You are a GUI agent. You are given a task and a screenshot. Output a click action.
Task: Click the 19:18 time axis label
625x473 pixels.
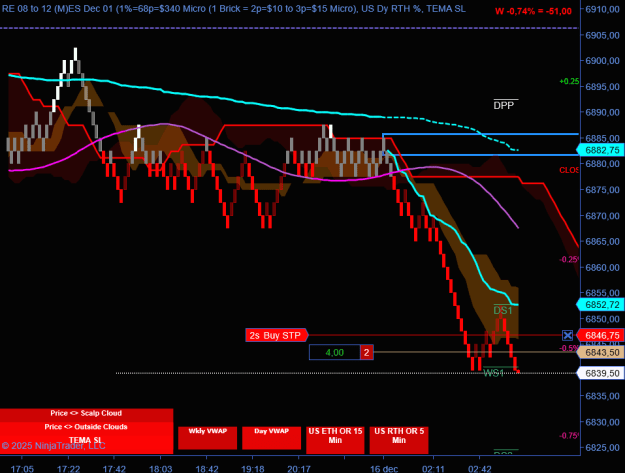253,469
